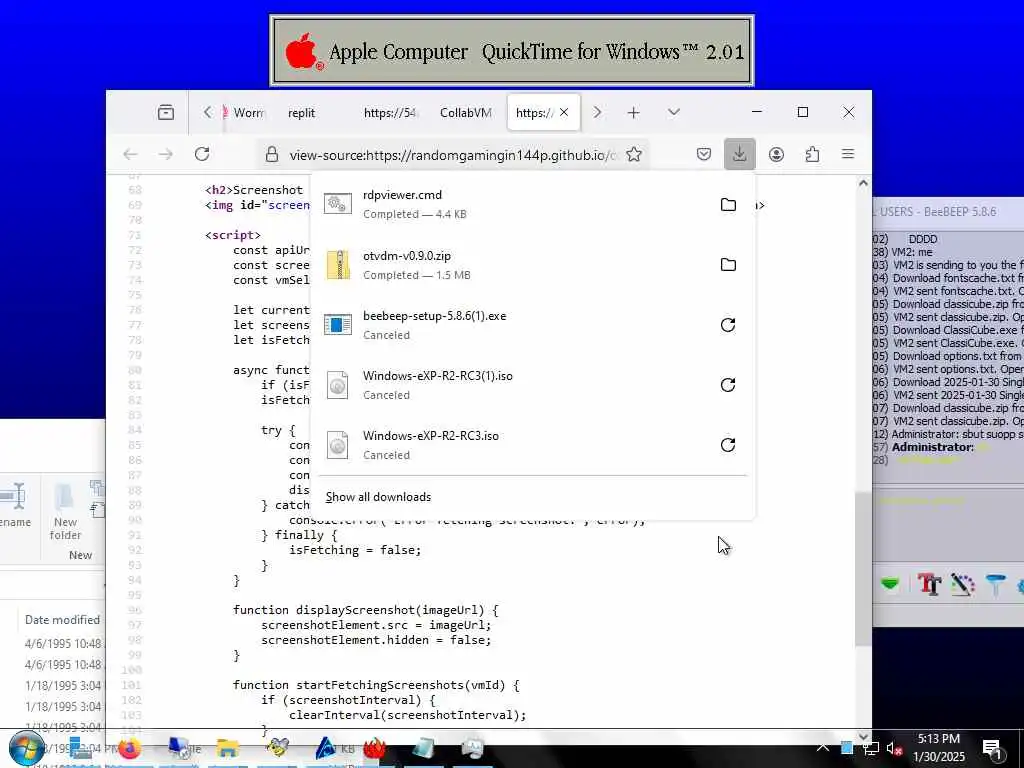Screen dimensions: 1024x768
Task: Click the view-source URL address bar
Action: coord(452,155)
